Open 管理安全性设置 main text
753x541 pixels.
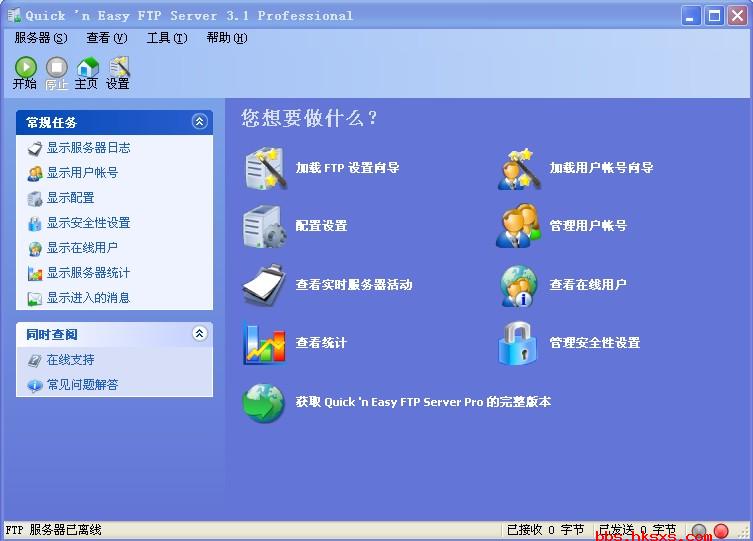point(595,343)
